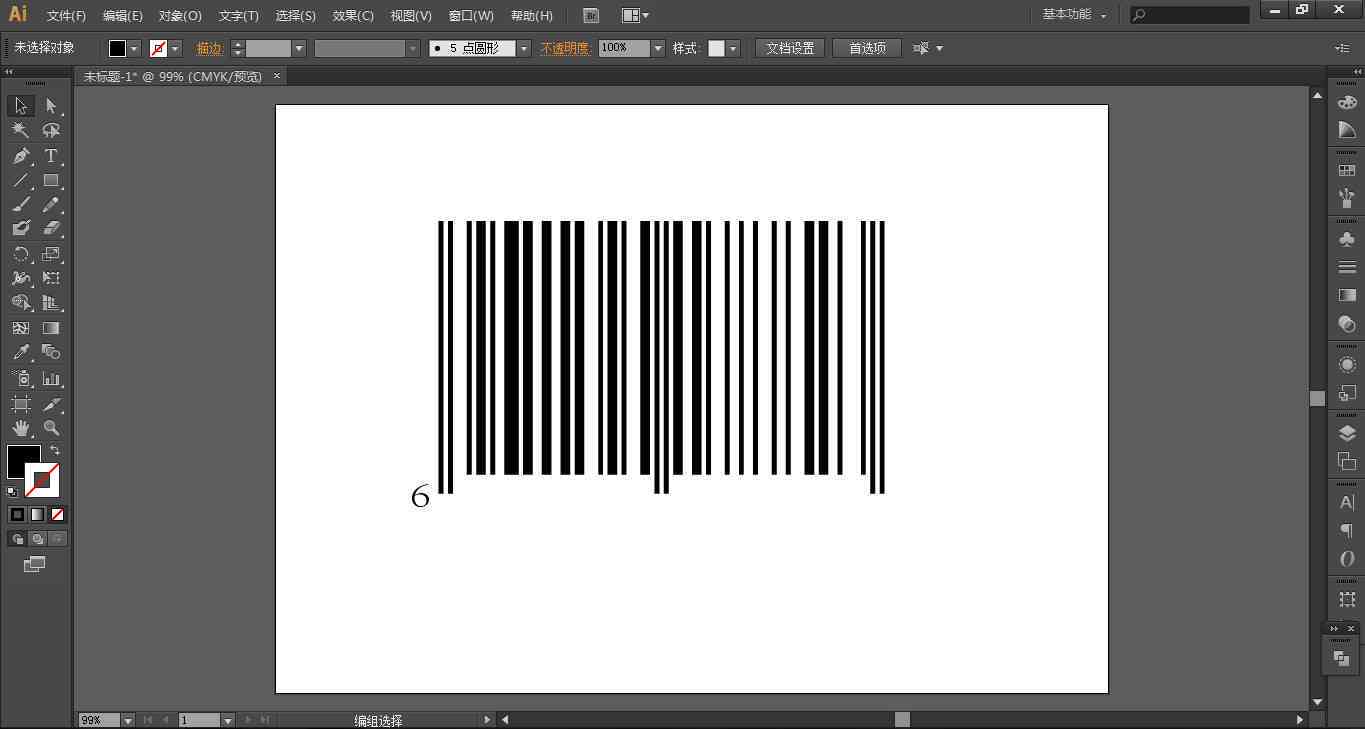The image size is (1365, 729).
Task: Select the Shape Builder tool
Action: (21, 302)
